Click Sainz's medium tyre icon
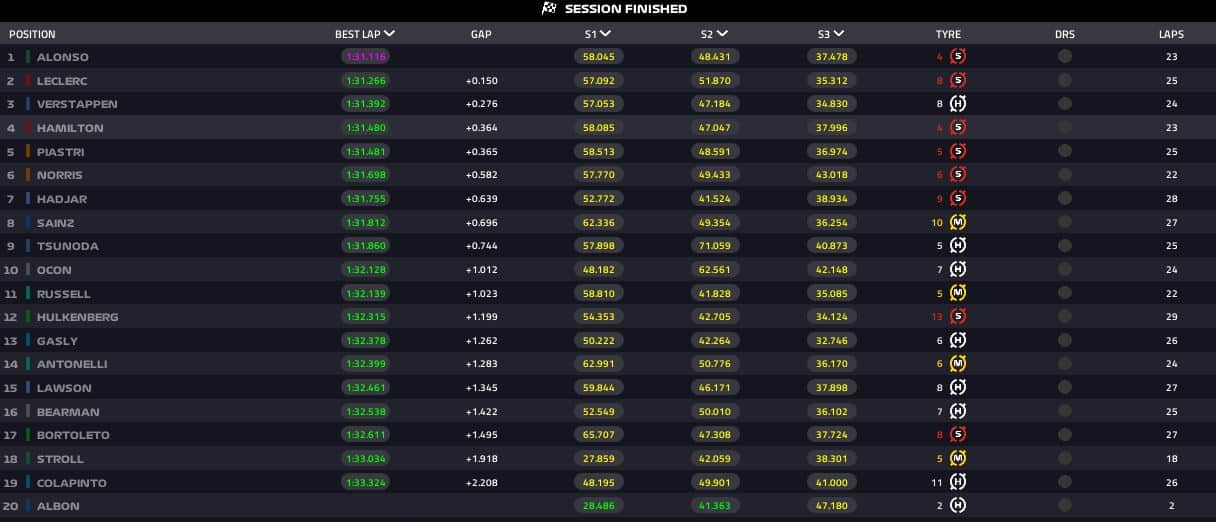Screen dimensions: 1216x522 coord(957,222)
